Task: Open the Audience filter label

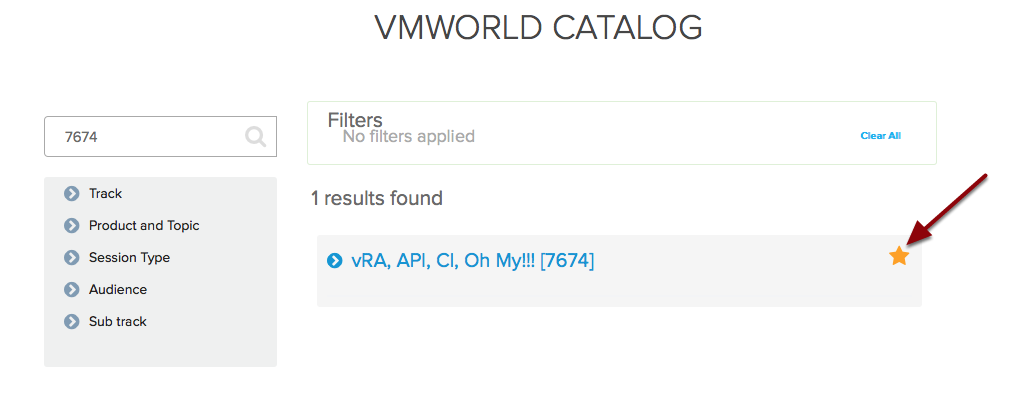Action: [x=118, y=290]
